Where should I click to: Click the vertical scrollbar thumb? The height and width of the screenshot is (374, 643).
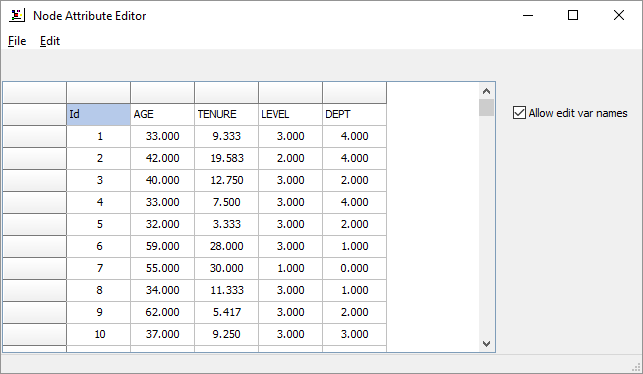(486, 107)
